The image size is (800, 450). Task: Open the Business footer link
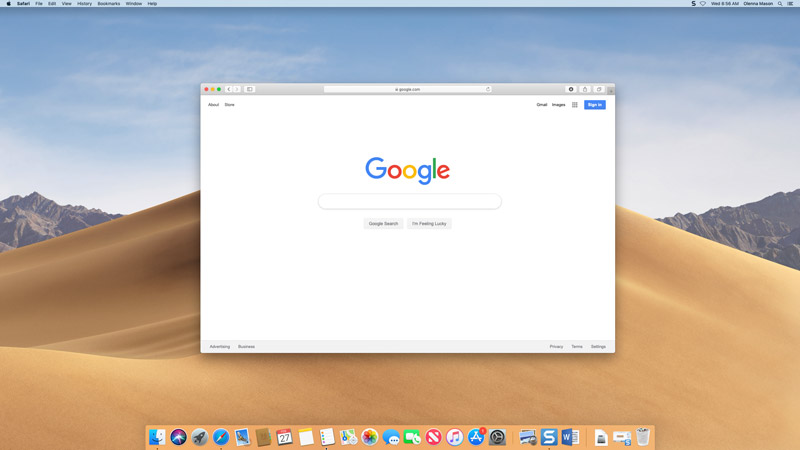(246, 346)
